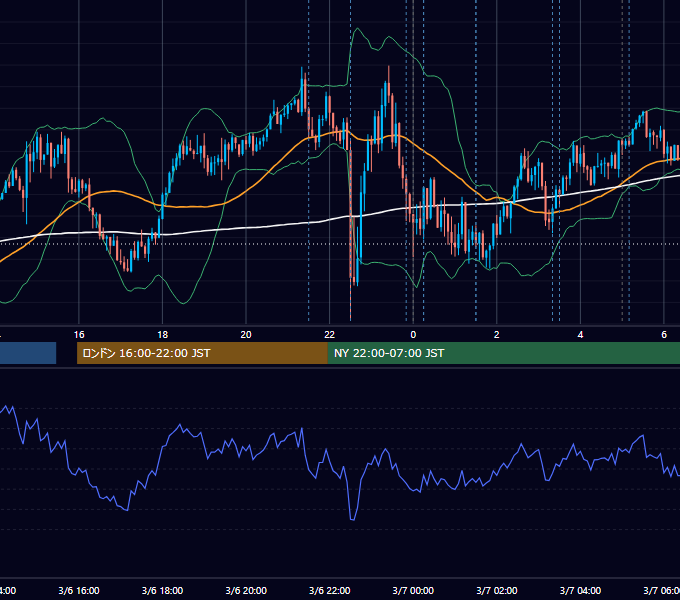Click the 3/6 22:00 time label
The height and width of the screenshot is (600, 680).
point(330,590)
